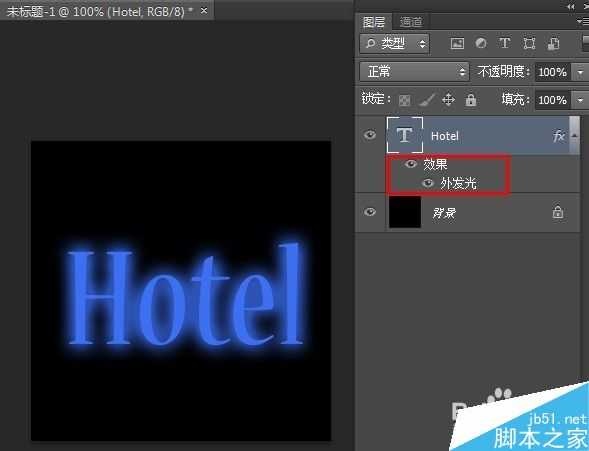Click opacity 100% value field
The height and width of the screenshot is (451, 589).
click(553, 72)
